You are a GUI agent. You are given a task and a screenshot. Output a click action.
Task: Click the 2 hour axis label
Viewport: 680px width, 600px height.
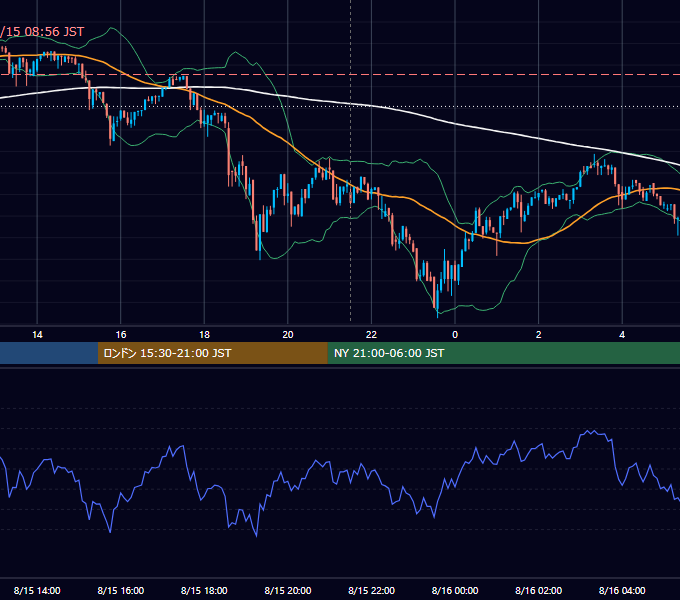539,335
